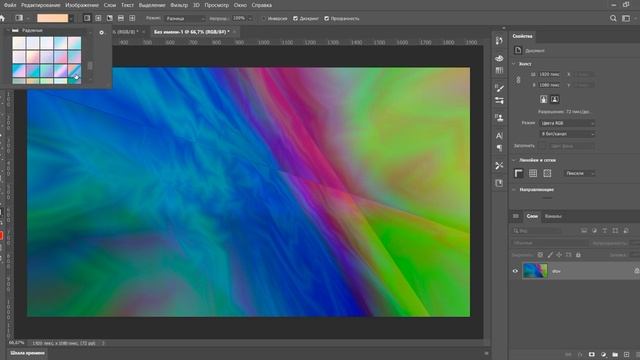Open gradient preset picker arrow
Screen dimensions: 640x360
(x=71, y=18)
